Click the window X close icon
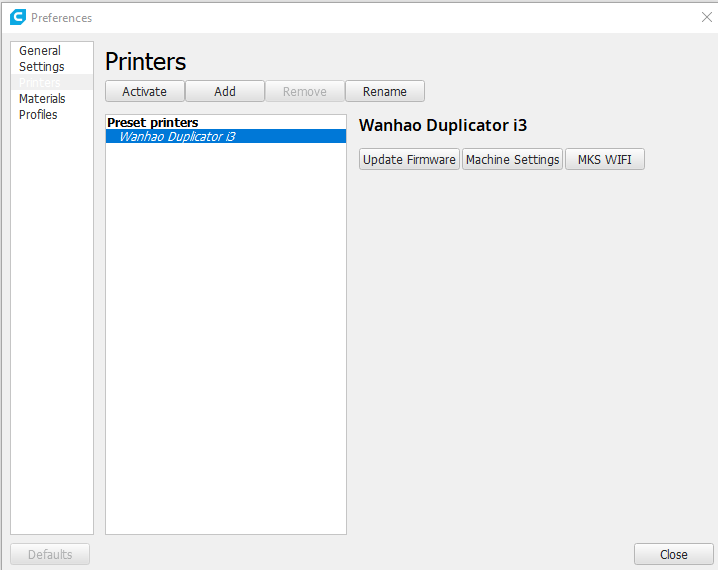718x570 pixels. [707, 17]
